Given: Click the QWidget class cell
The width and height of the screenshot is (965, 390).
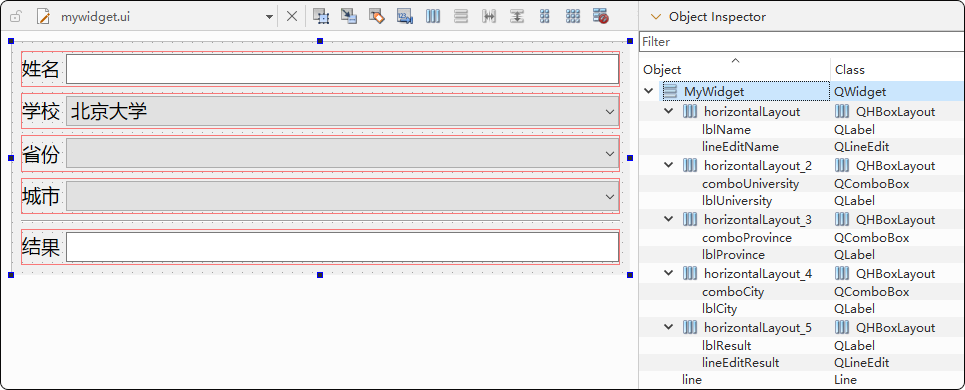Looking at the screenshot, I should coord(860,92).
